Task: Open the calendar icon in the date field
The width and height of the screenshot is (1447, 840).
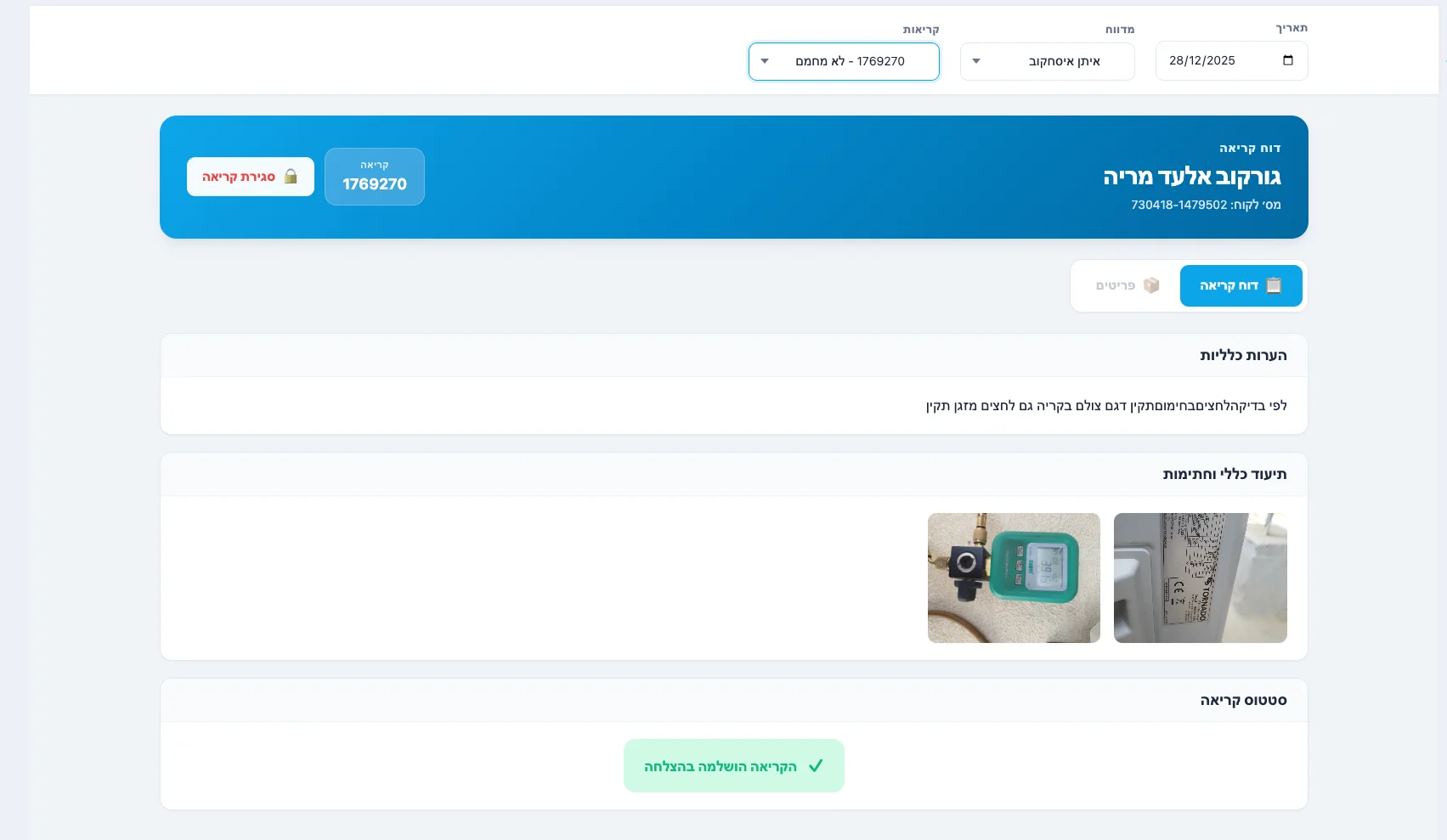Action: (x=1288, y=60)
